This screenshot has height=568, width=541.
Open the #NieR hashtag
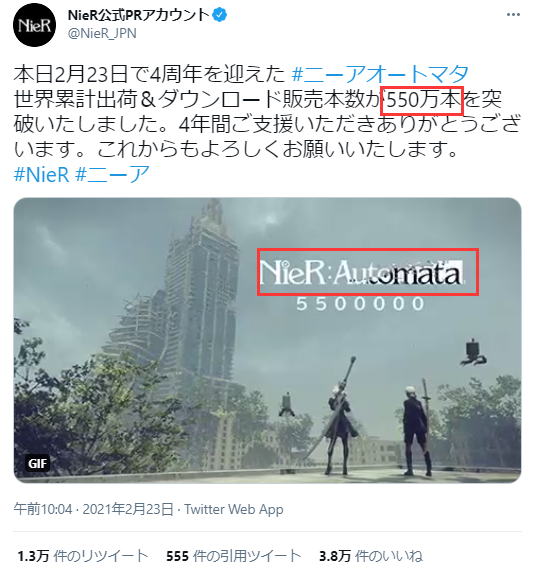tap(41, 174)
